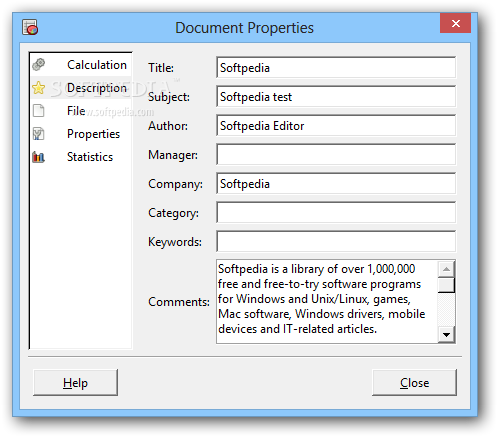The height and width of the screenshot is (437, 498).
Task: Click the Close button
Action: point(414,382)
